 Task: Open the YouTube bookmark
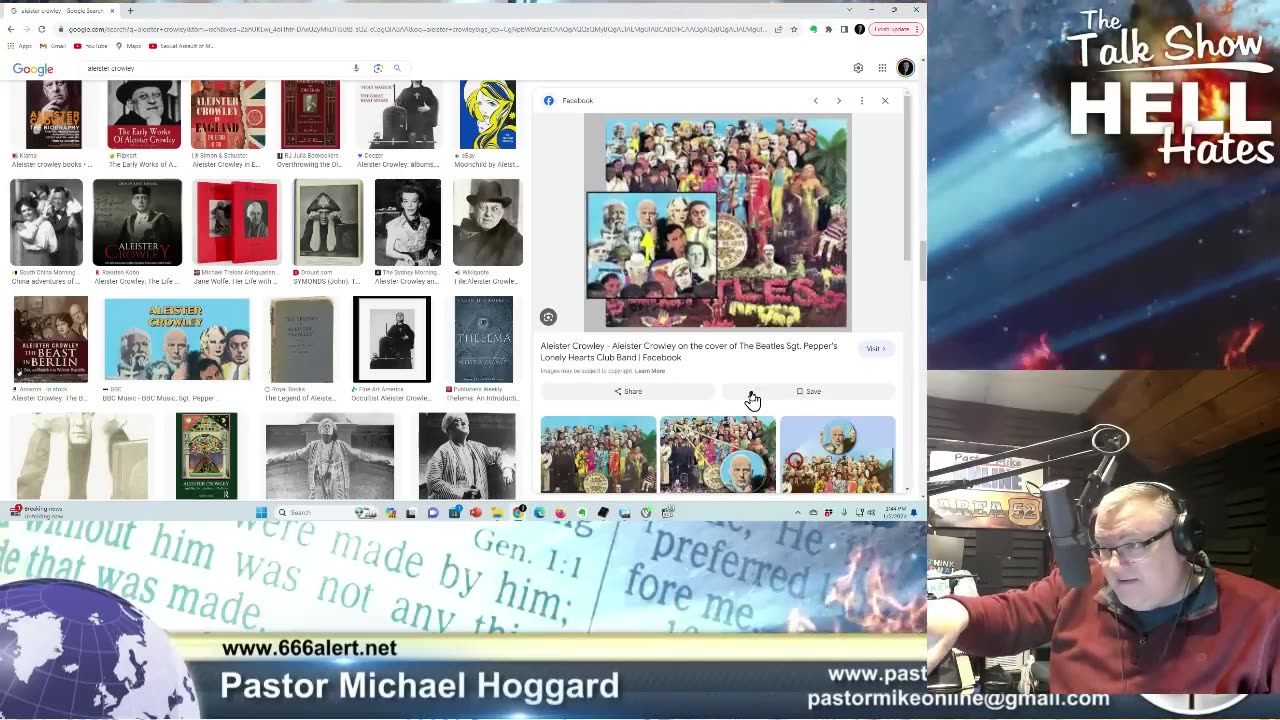[91, 46]
